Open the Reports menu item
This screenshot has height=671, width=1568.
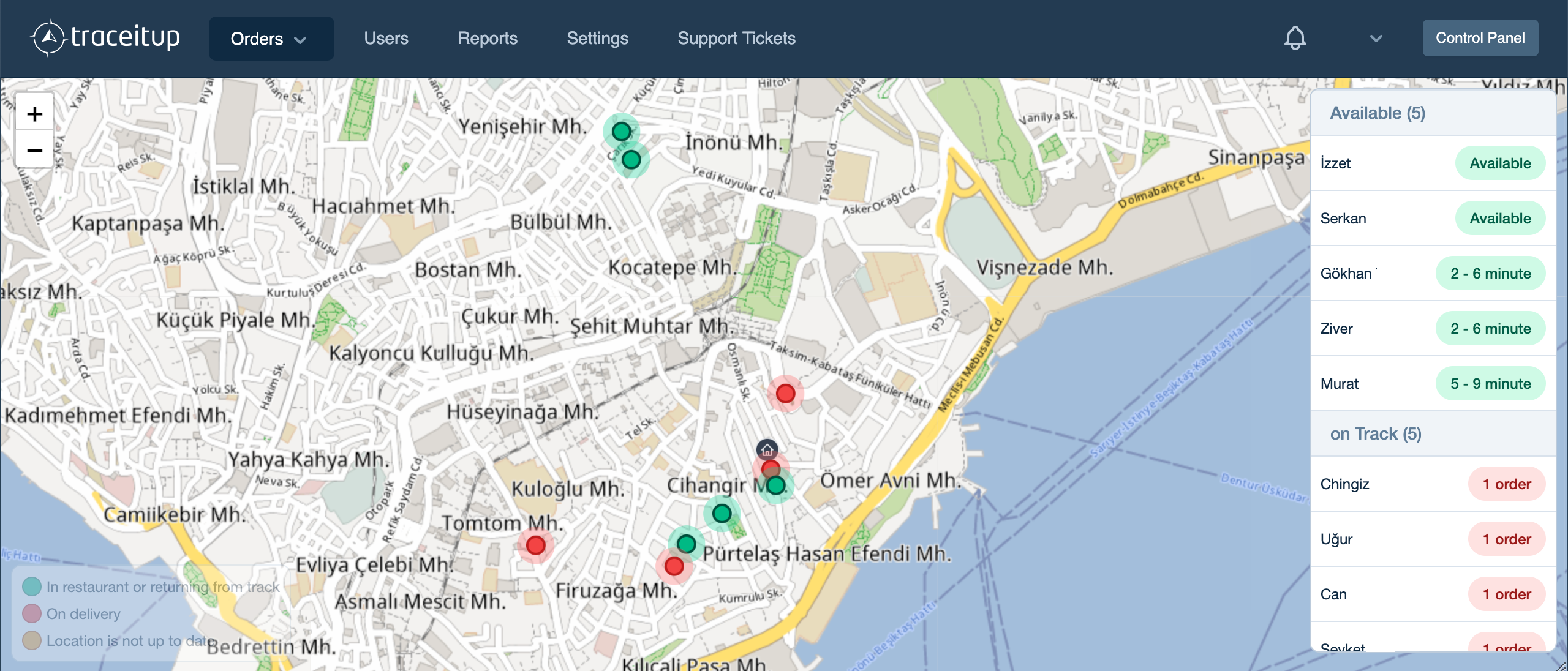pyautogui.click(x=488, y=39)
